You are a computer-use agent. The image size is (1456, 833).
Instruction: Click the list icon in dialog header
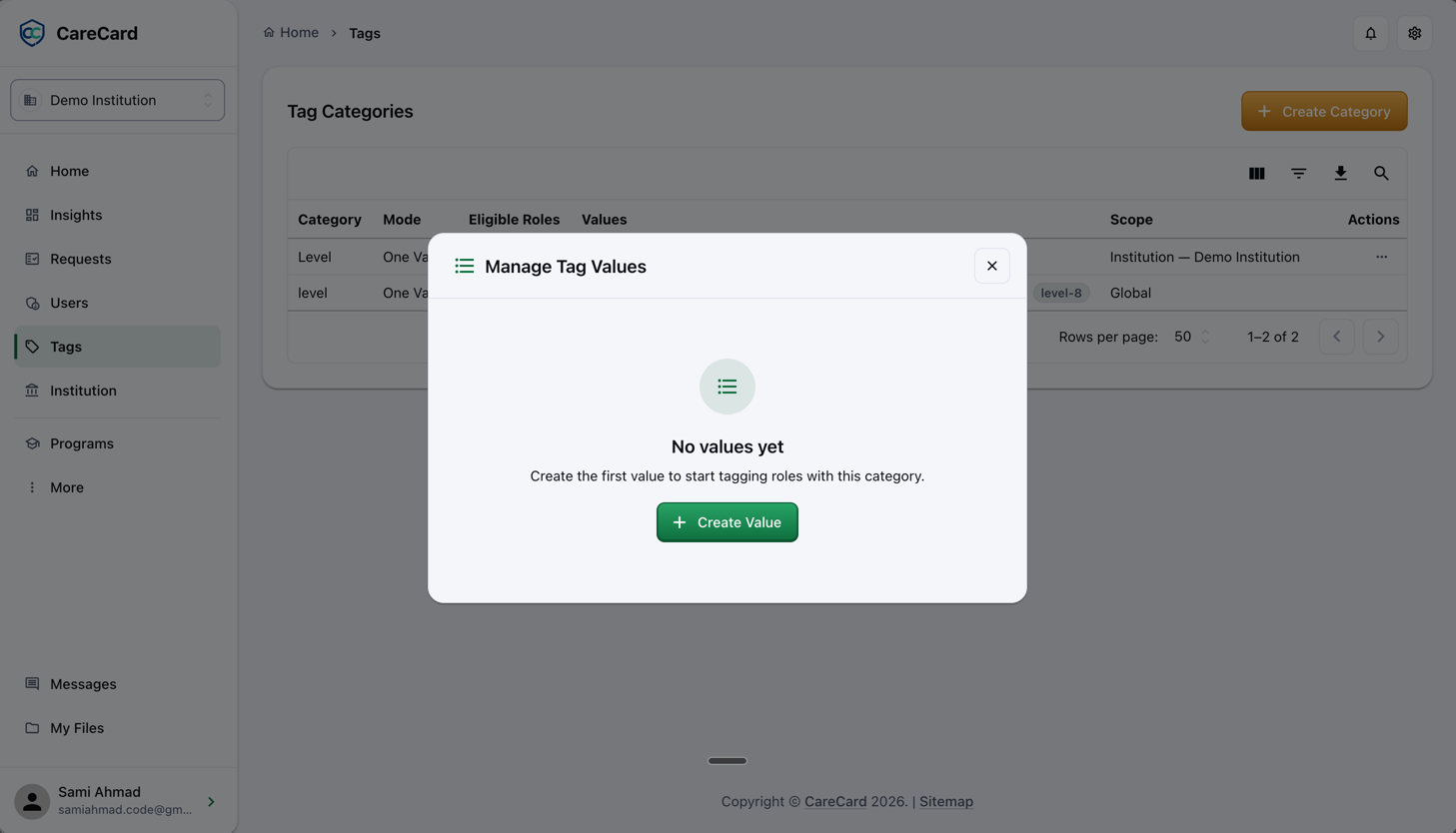465,266
